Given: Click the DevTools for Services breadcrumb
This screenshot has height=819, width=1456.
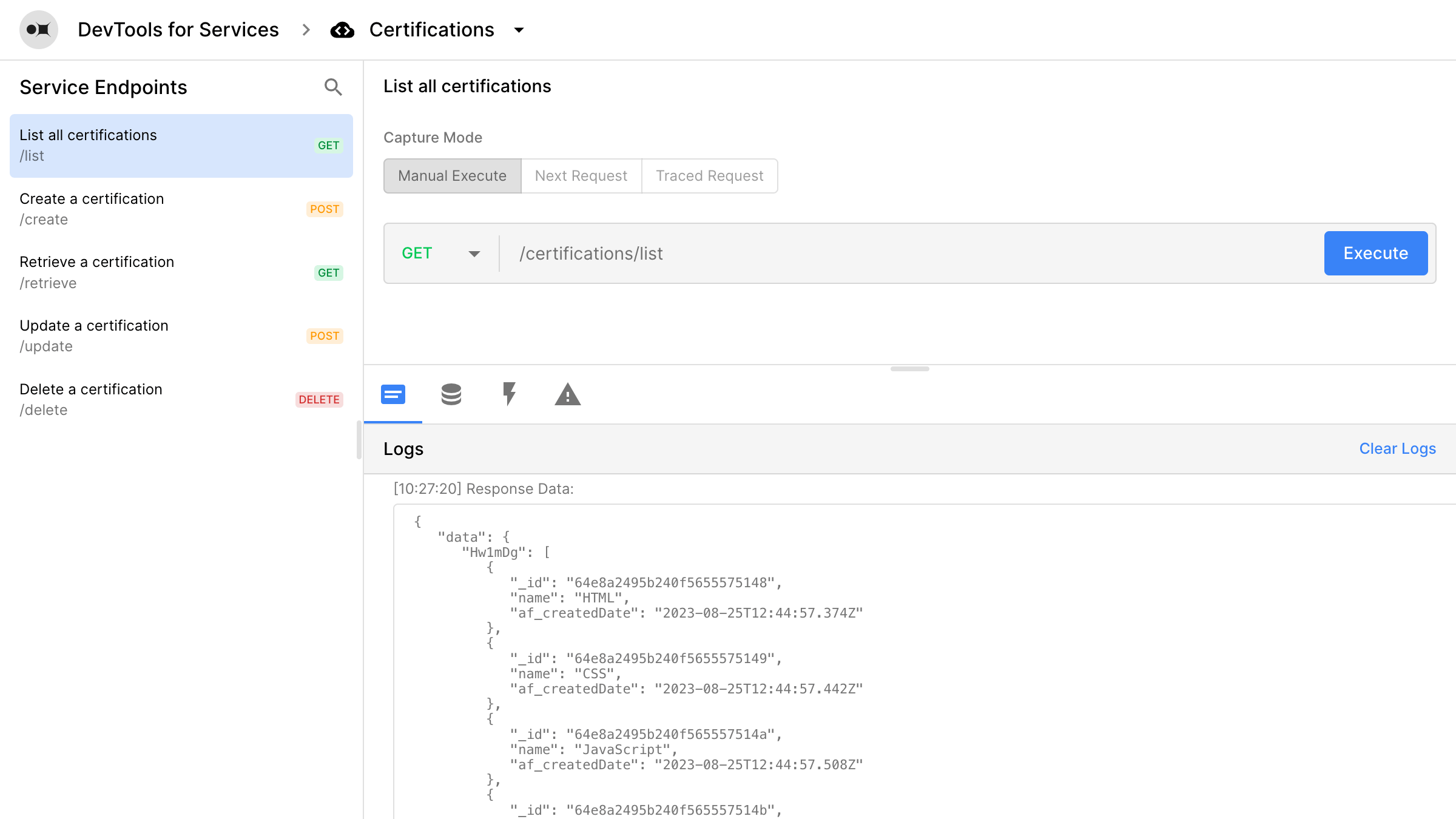Looking at the screenshot, I should coord(178,30).
